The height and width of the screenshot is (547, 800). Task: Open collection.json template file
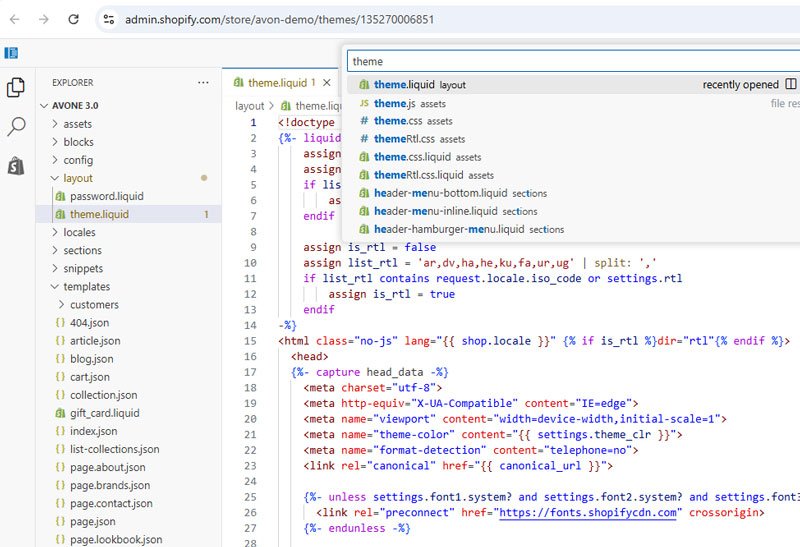coord(129,395)
